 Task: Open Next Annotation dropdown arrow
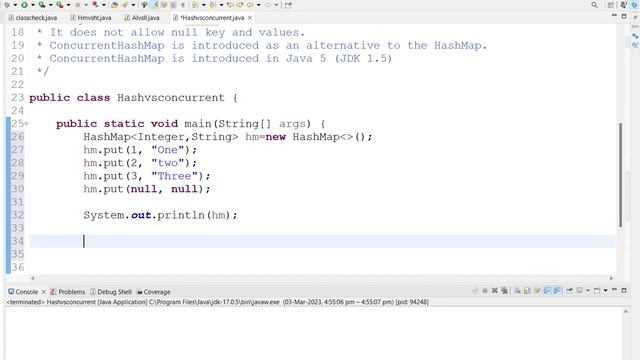(203, 5)
